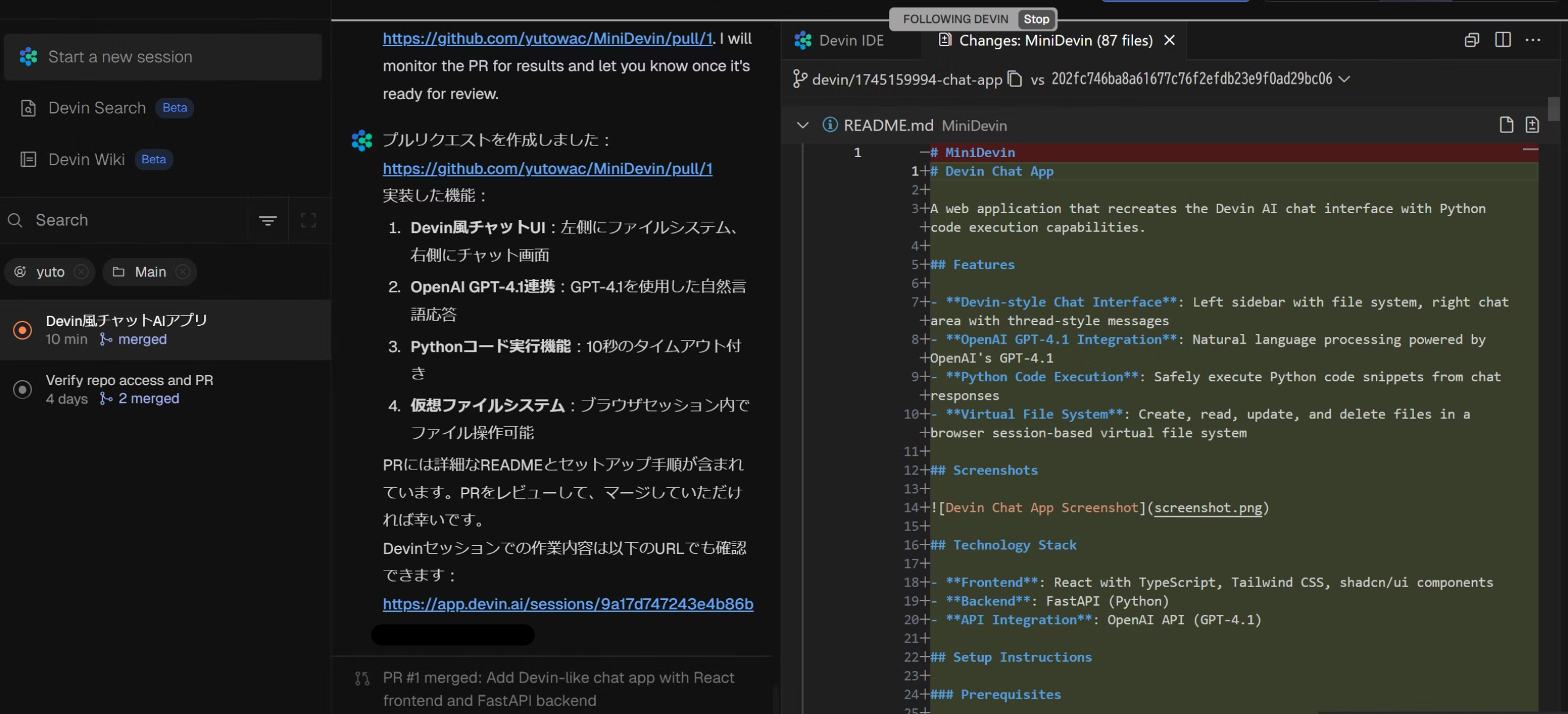This screenshot has width=1568, height=714.
Task: Click the open file icon for README.md
Action: [1506, 125]
